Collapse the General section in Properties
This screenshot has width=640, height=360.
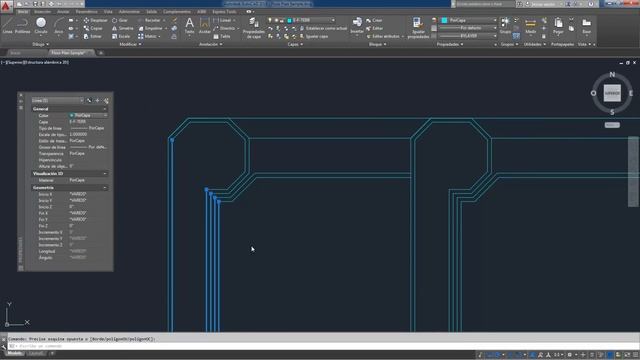point(105,109)
